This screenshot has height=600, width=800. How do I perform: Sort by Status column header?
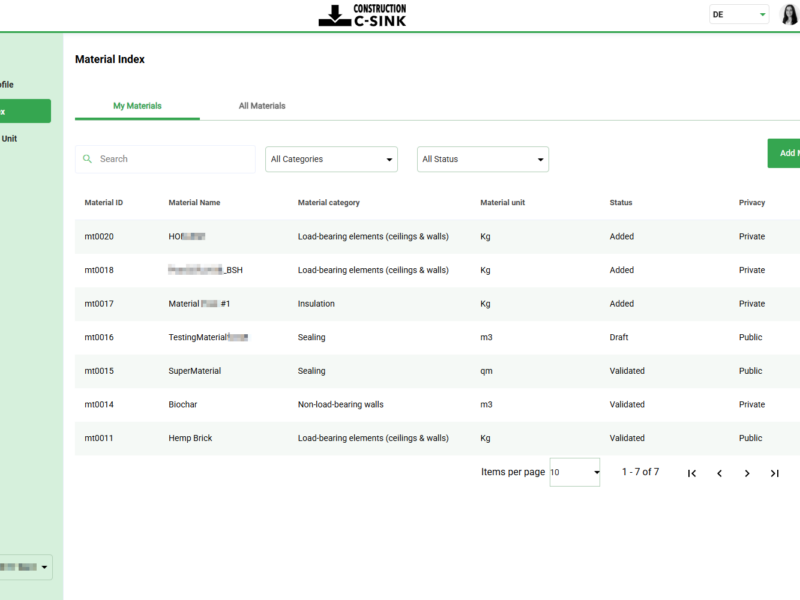click(x=621, y=203)
